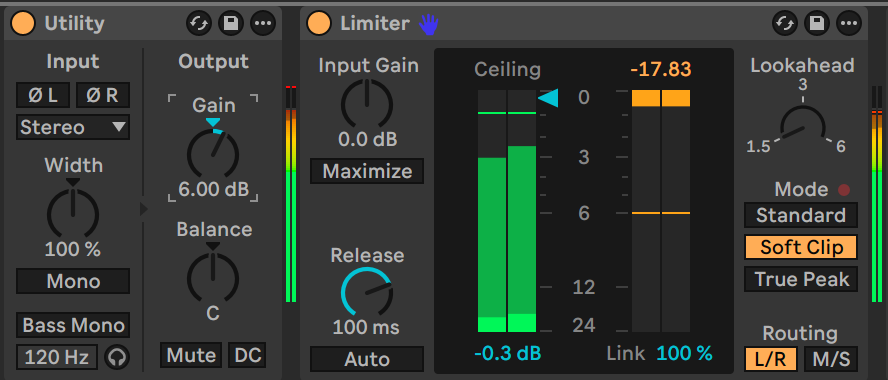The image size is (888, 380).
Task: Click the 120 Hz frequency field
Action: pos(57,357)
